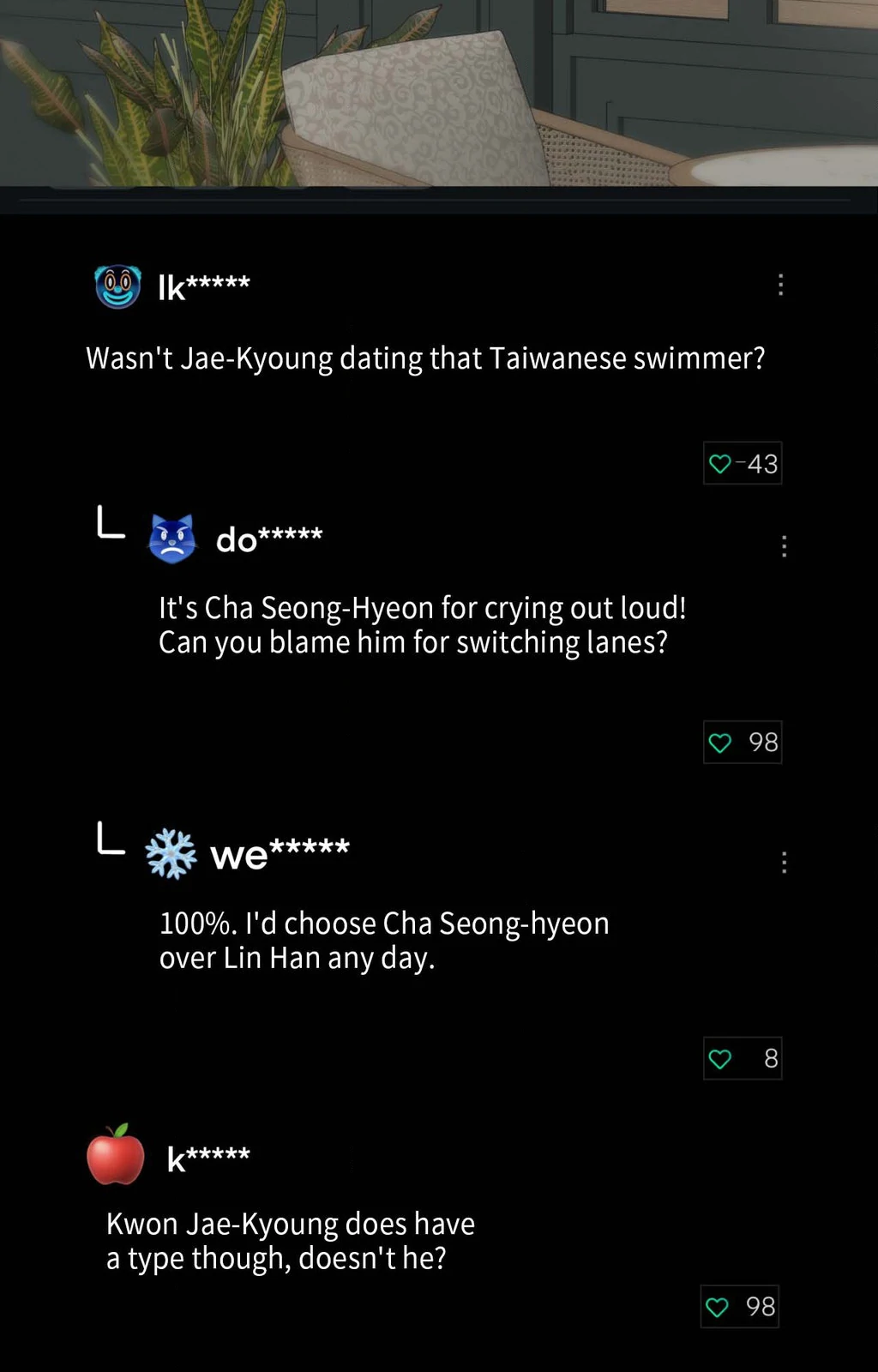Screen dimensions: 878x1372
Task: Click the comment text about the Taiwanese swimmer
Action: (x=425, y=358)
